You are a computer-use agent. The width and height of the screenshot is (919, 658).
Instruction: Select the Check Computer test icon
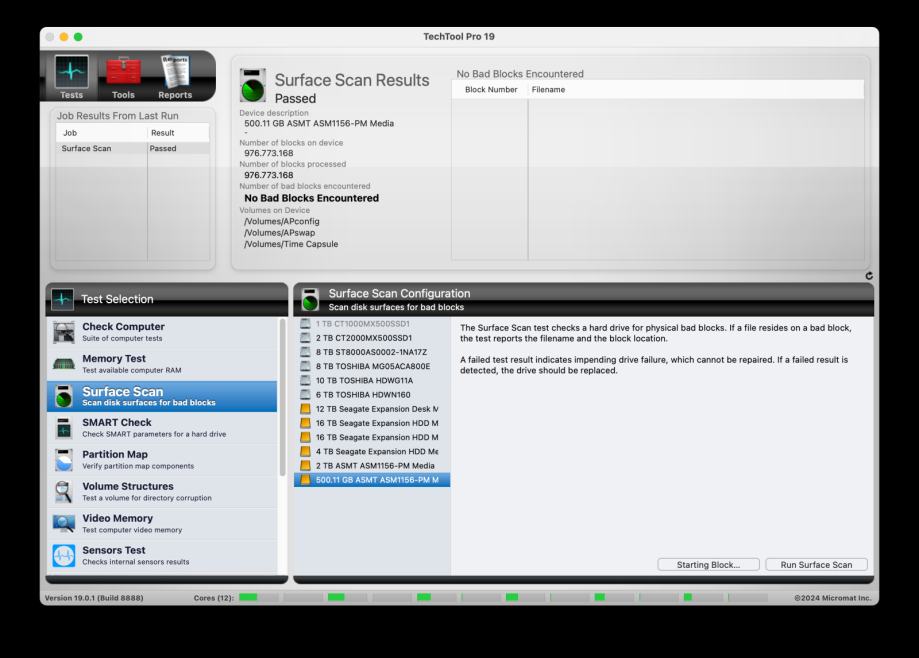click(x=64, y=332)
